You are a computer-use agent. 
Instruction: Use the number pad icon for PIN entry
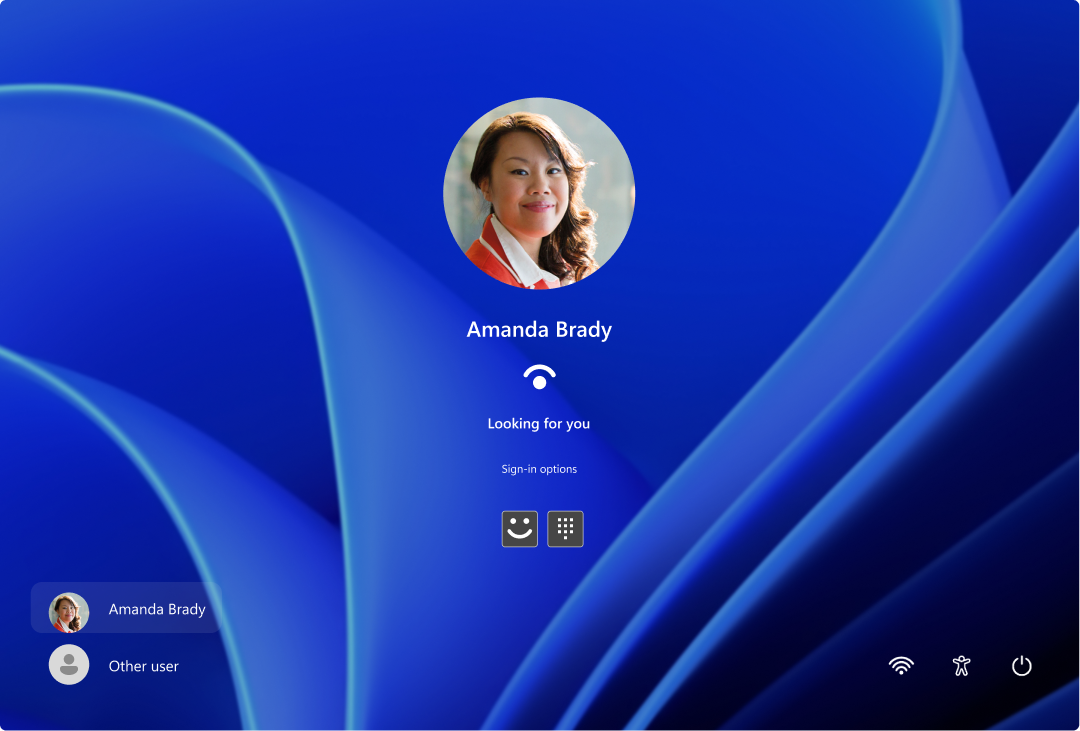(565, 528)
